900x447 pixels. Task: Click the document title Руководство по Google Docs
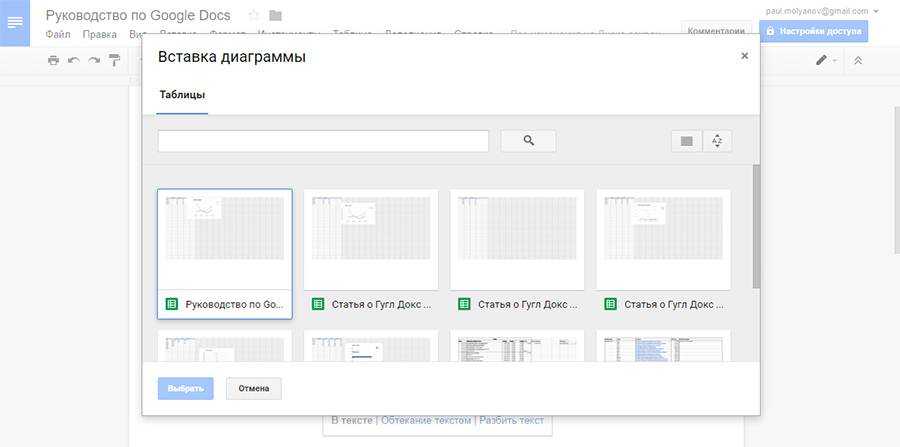(x=138, y=15)
